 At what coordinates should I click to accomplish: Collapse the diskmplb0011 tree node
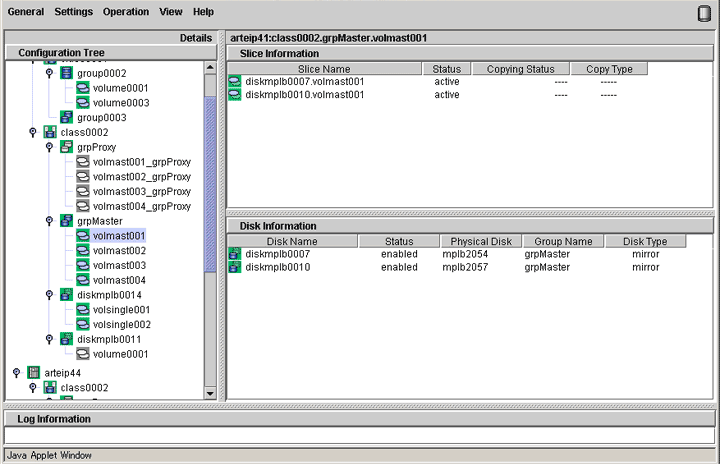pyautogui.click(x=49, y=339)
